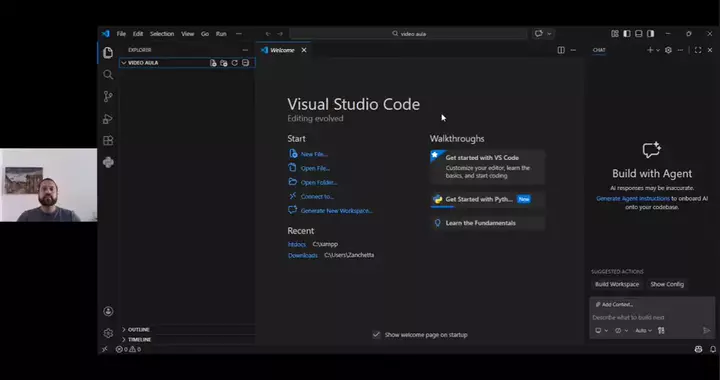Open the Accounts icon in activity bar
This screenshot has height=380, width=720.
coord(108,311)
